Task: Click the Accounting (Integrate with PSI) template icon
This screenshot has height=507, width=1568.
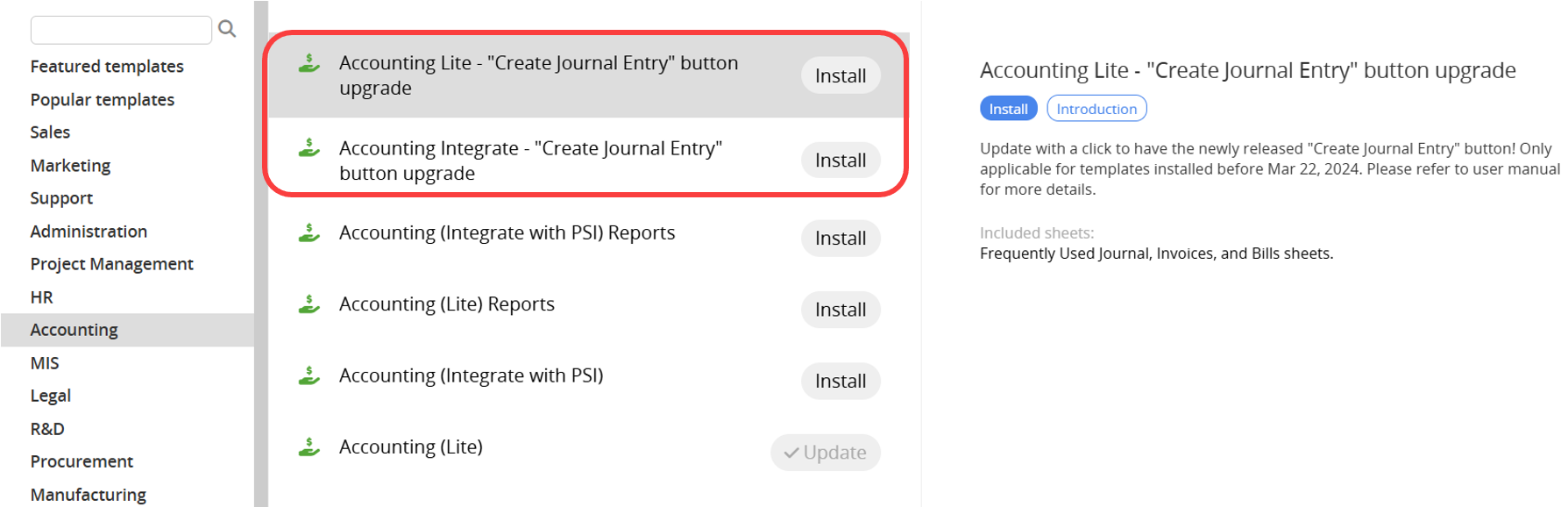Action: tap(309, 375)
